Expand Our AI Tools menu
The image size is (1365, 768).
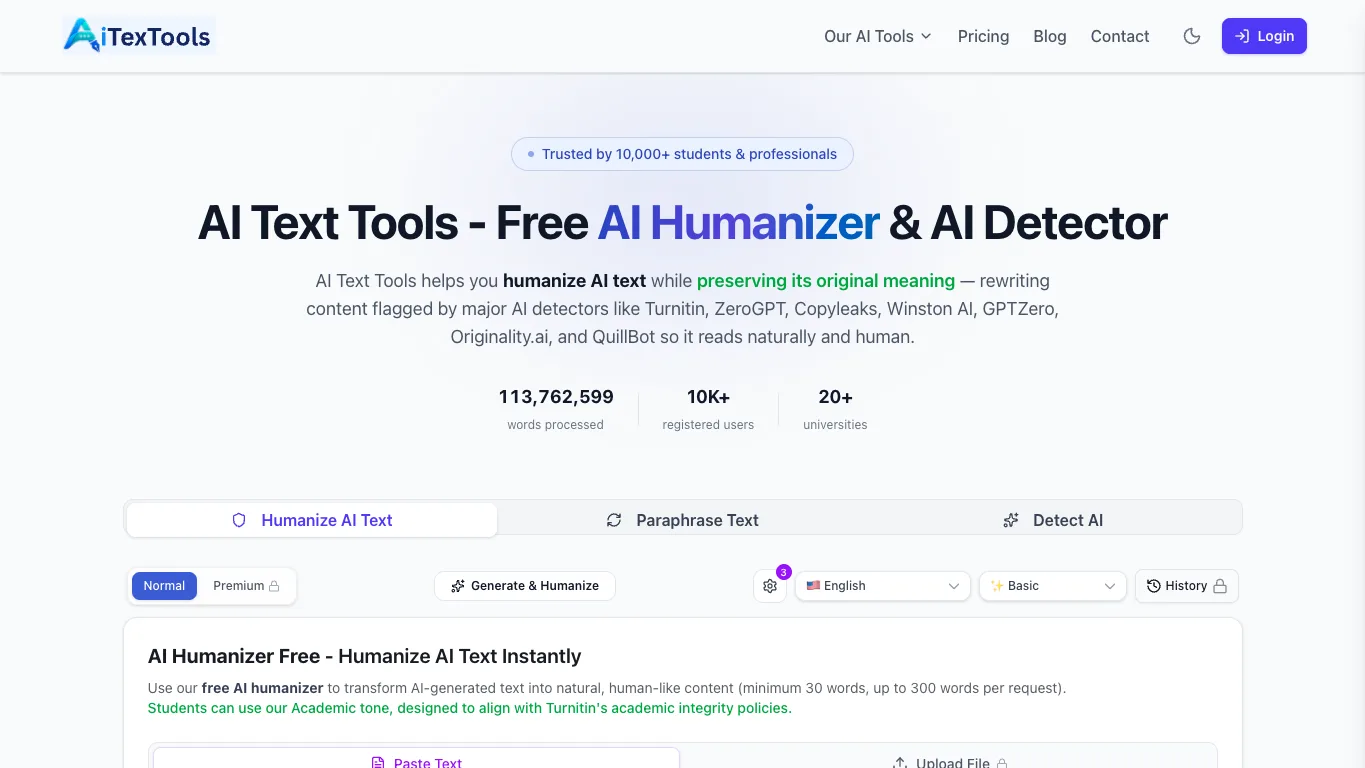(x=878, y=36)
